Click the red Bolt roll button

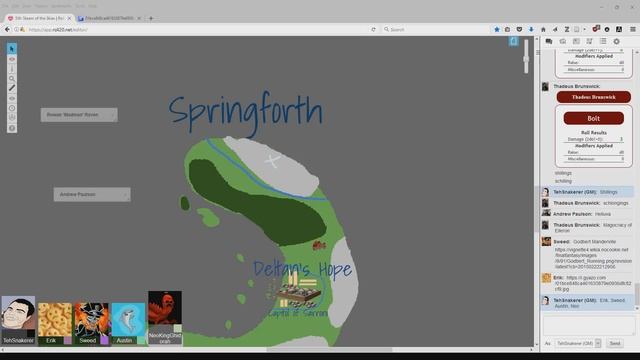(593, 118)
